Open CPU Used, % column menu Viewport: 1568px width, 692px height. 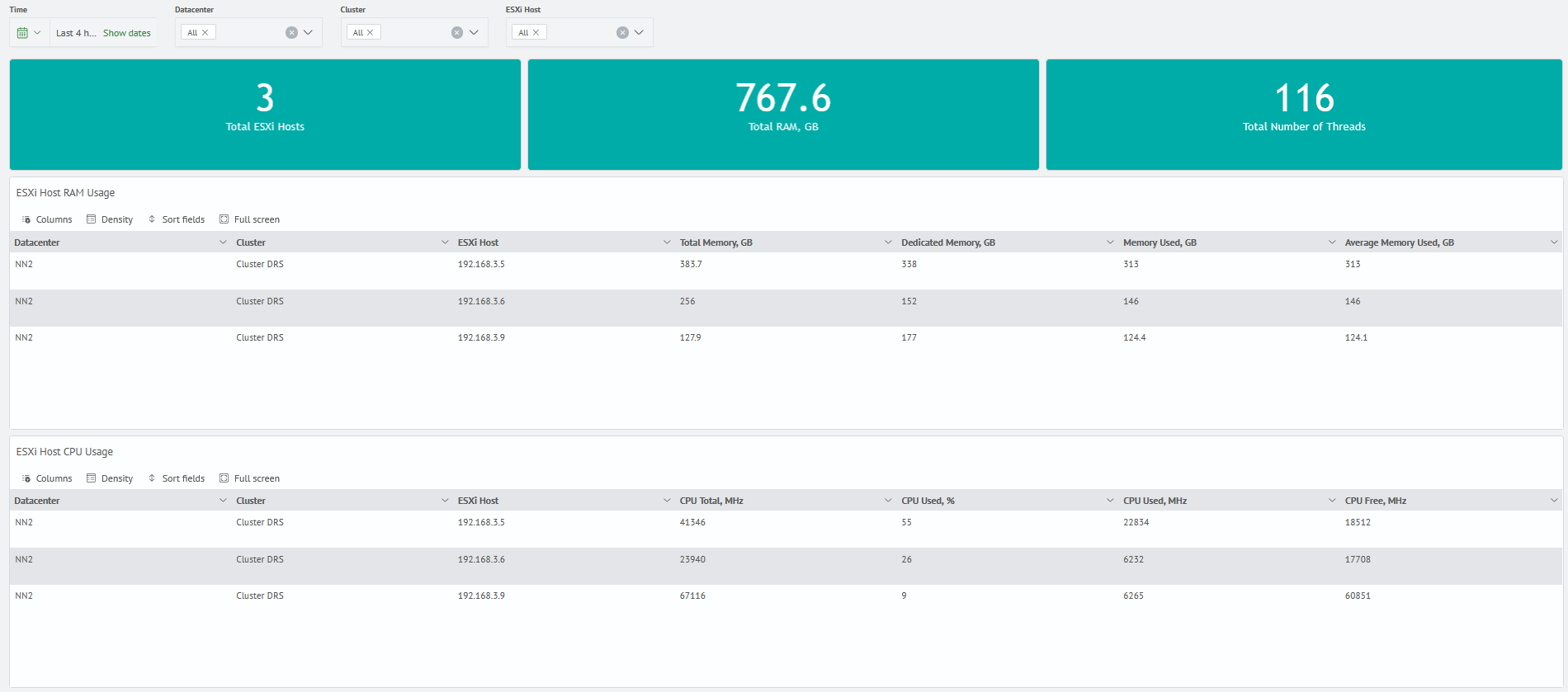click(x=1110, y=501)
